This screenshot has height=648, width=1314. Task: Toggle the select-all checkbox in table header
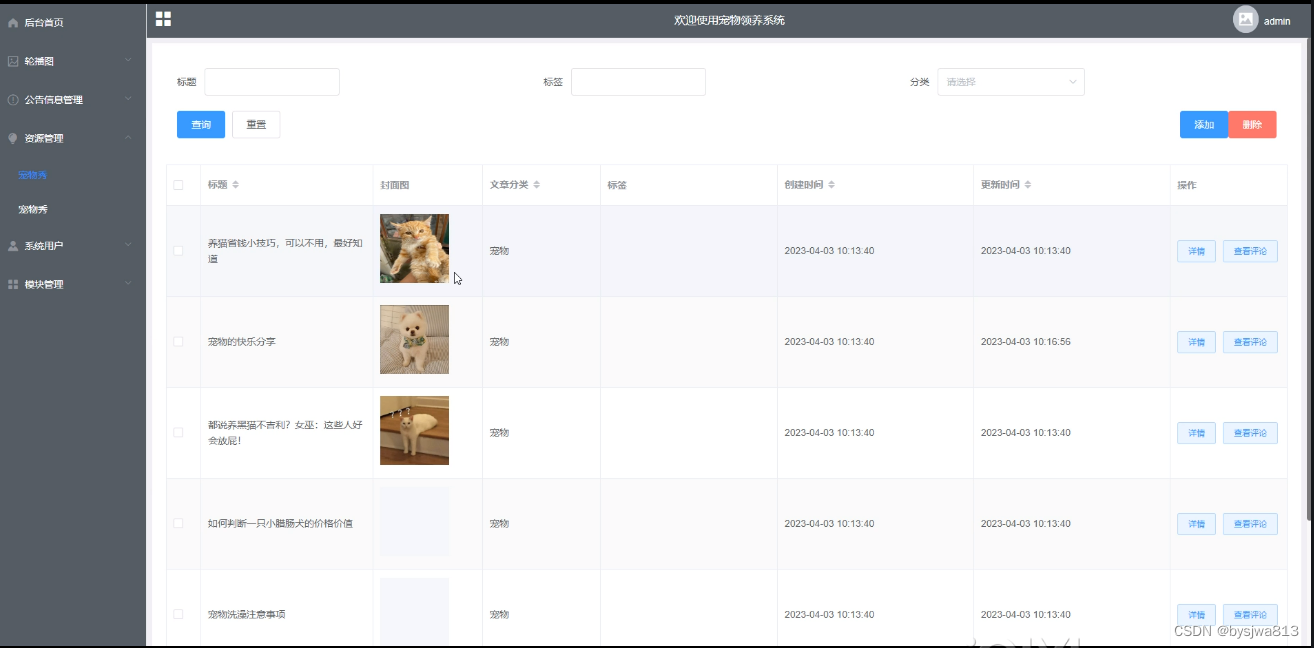click(180, 184)
